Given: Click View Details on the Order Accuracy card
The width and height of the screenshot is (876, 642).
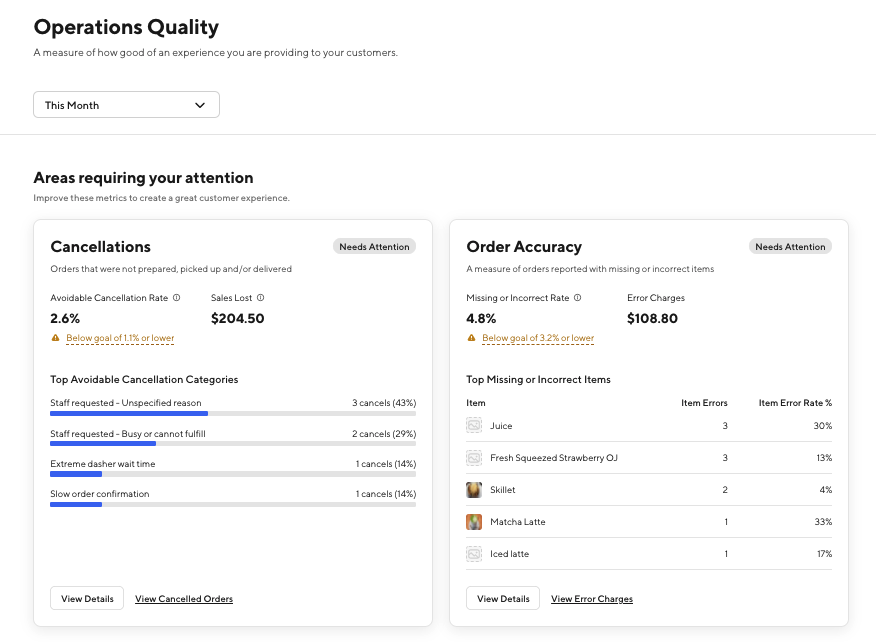Looking at the screenshot, I should click(x=502, y=598).
